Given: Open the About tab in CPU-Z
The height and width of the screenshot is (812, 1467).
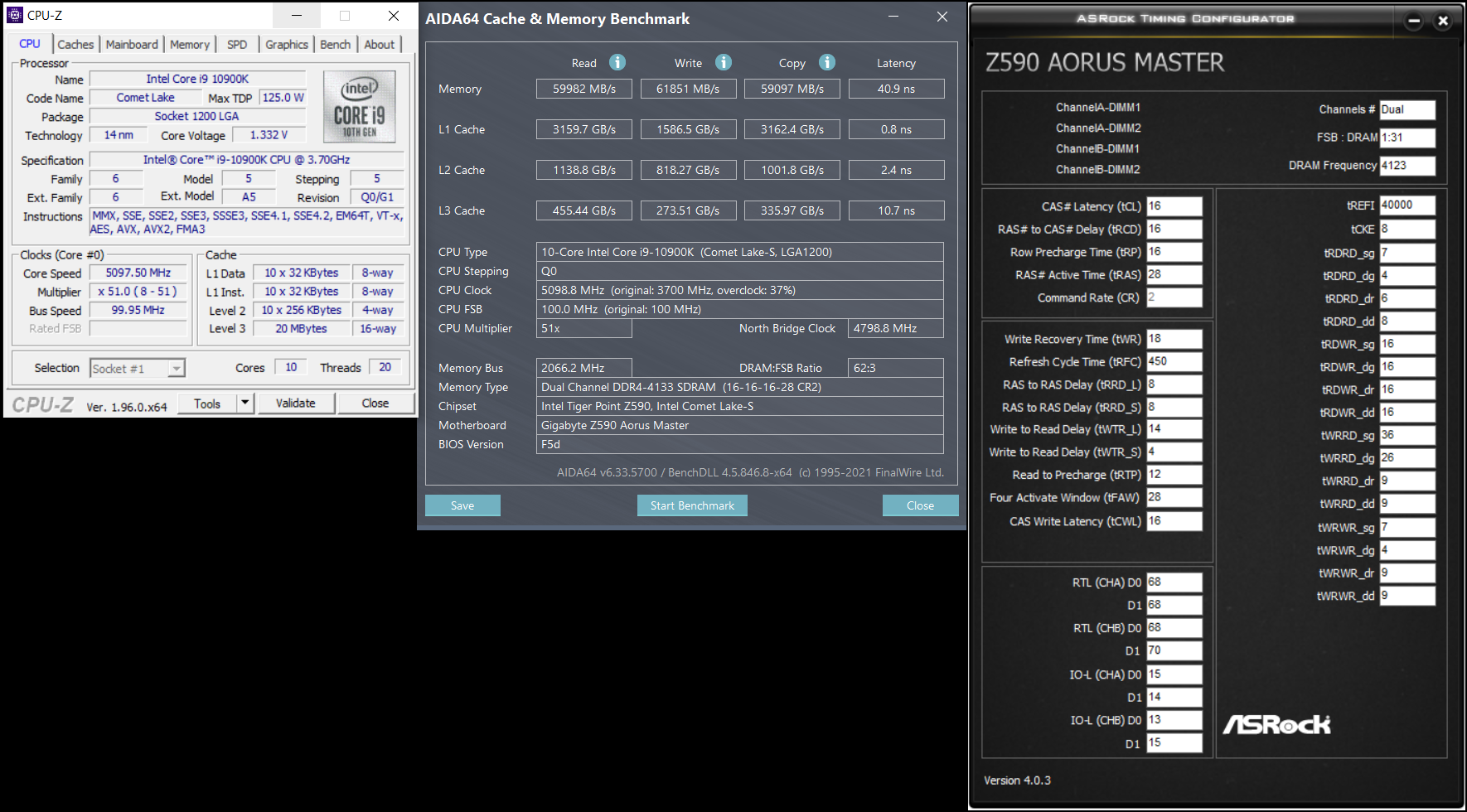Looking at the screenshot, I should [x=380, y=45].
